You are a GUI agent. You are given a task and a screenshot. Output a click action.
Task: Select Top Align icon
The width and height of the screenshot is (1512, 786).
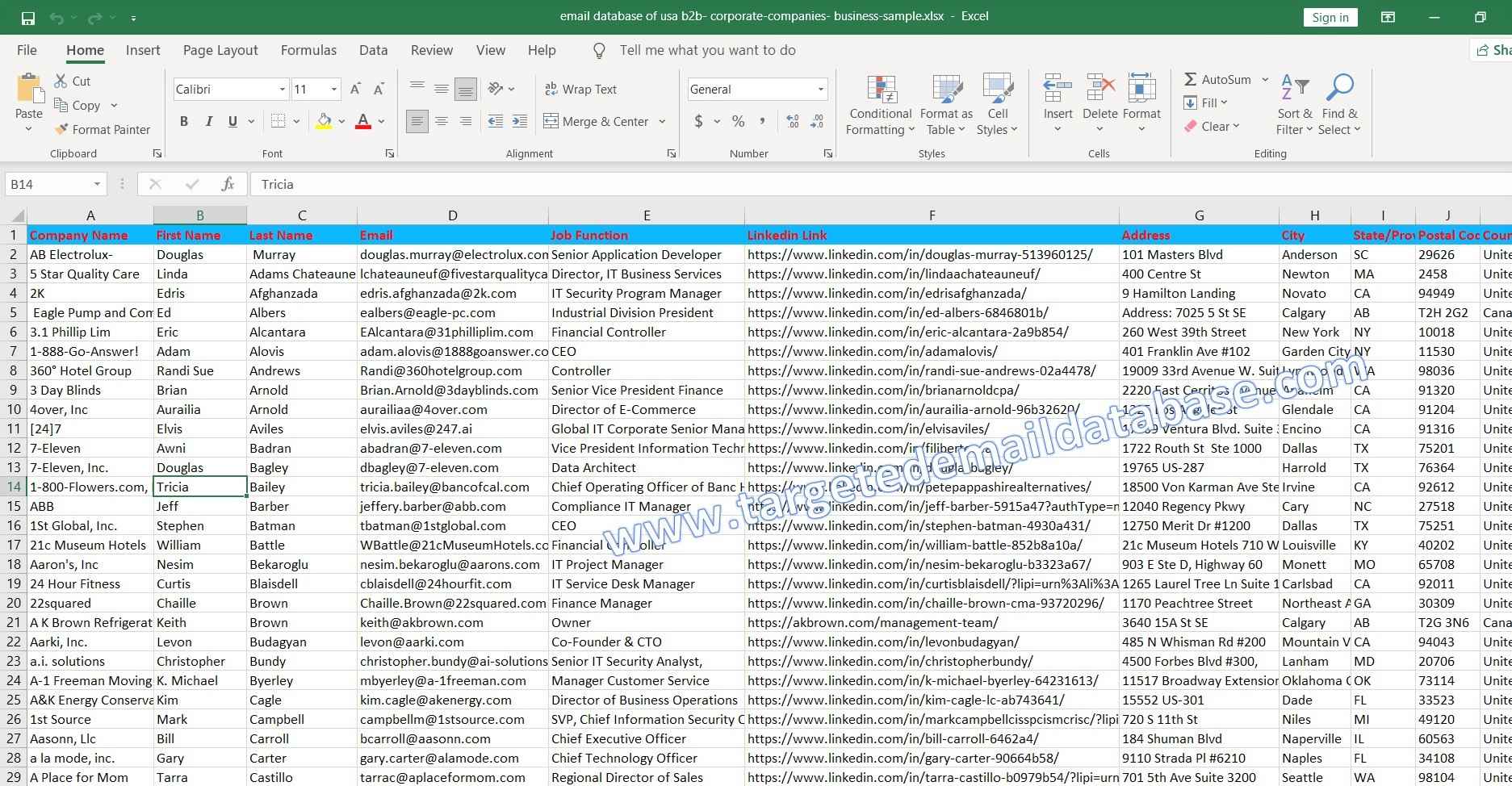[x=417, y=89]
